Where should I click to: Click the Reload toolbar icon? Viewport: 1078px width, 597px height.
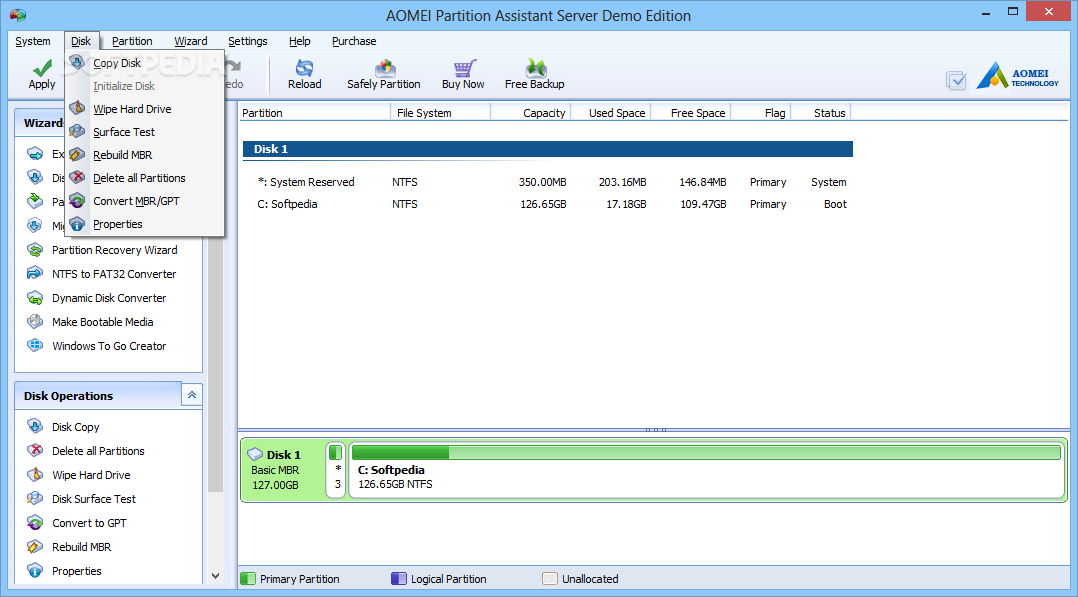click(304, 67)
